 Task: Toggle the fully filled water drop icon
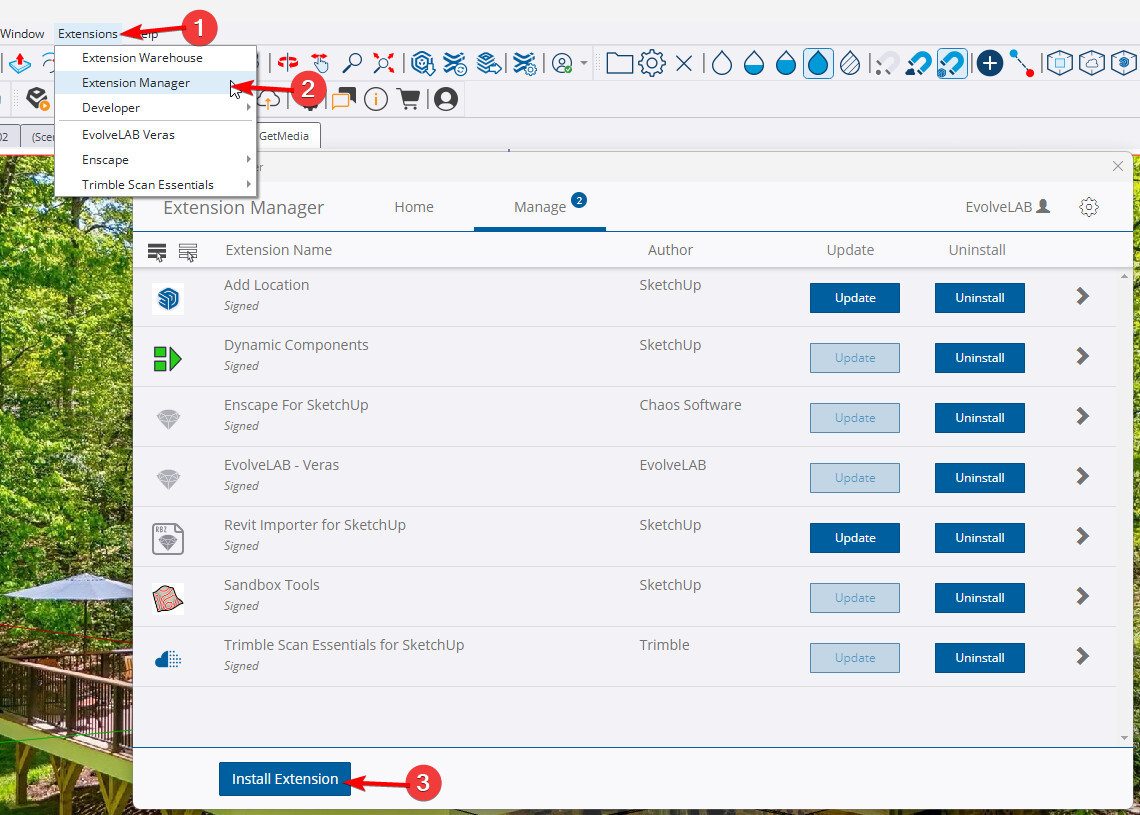[x=818, y=63]
